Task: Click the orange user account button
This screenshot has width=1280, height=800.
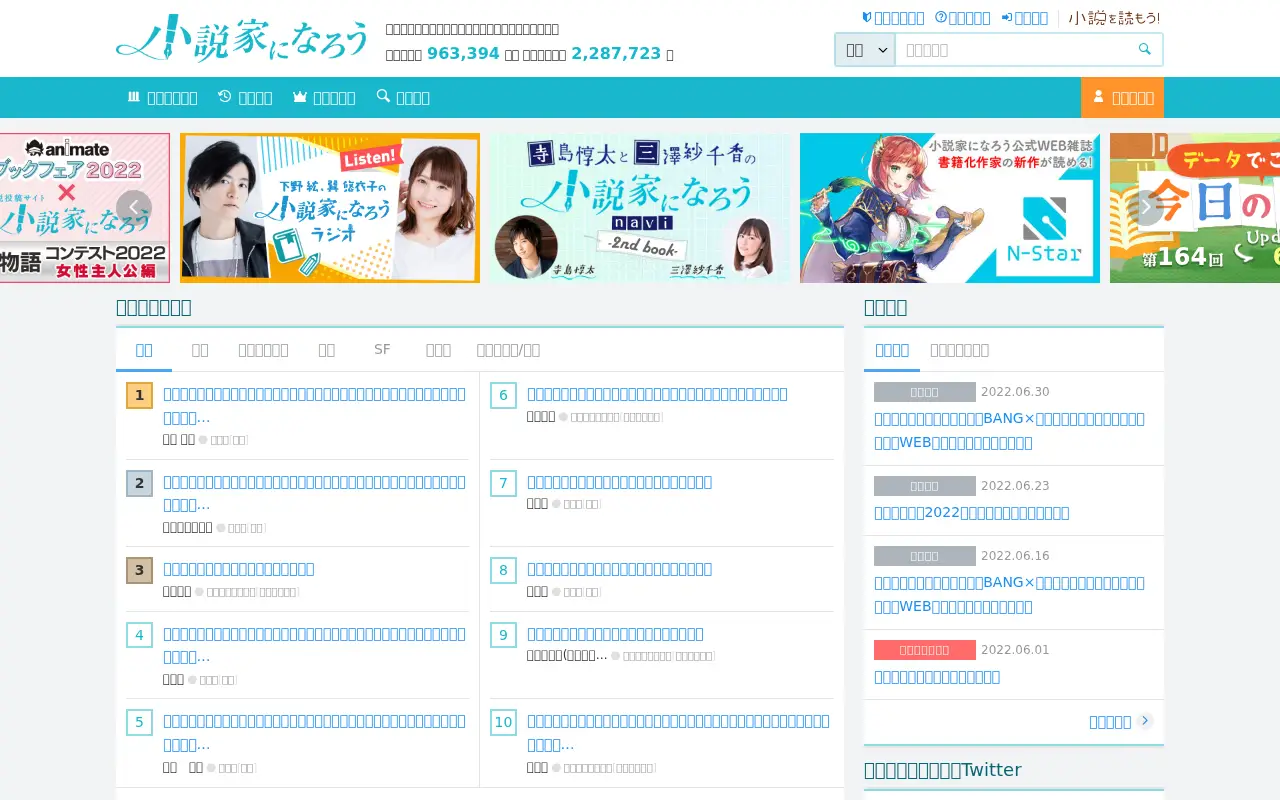Action: click(1122, 97)
